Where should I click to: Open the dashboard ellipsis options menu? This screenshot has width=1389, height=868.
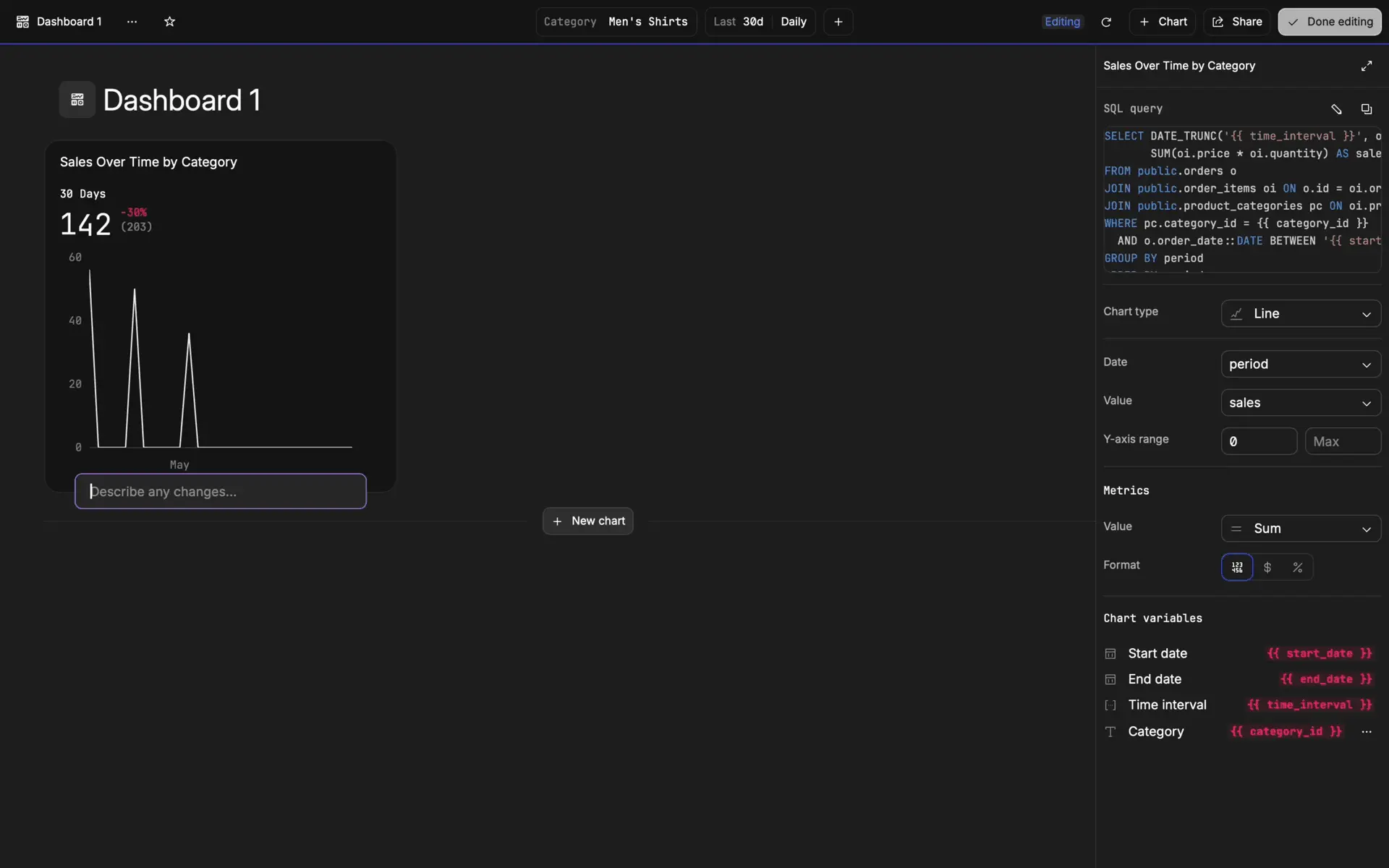tap(132, 22)
